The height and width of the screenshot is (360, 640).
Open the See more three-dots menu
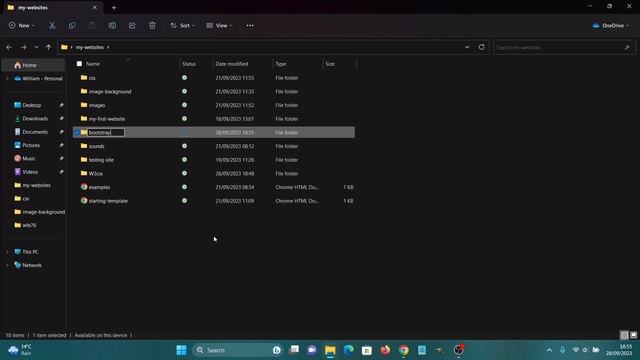[x=250, y=25]
